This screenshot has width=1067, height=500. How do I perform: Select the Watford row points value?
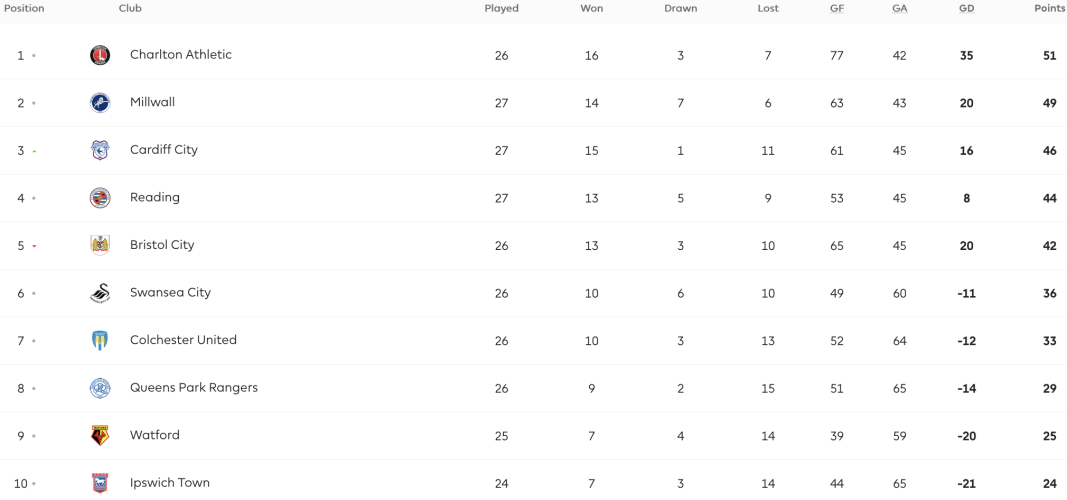[x=1049, y=436]
